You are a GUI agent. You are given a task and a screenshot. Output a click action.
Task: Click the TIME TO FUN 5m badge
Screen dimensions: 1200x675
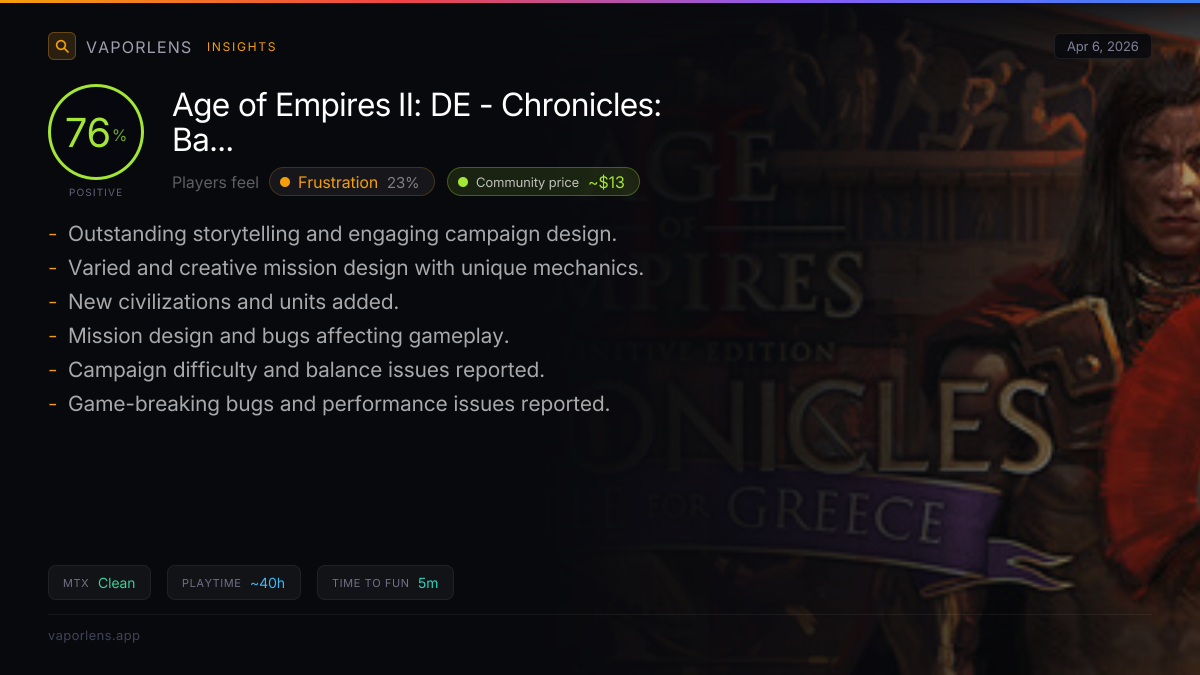385,583
